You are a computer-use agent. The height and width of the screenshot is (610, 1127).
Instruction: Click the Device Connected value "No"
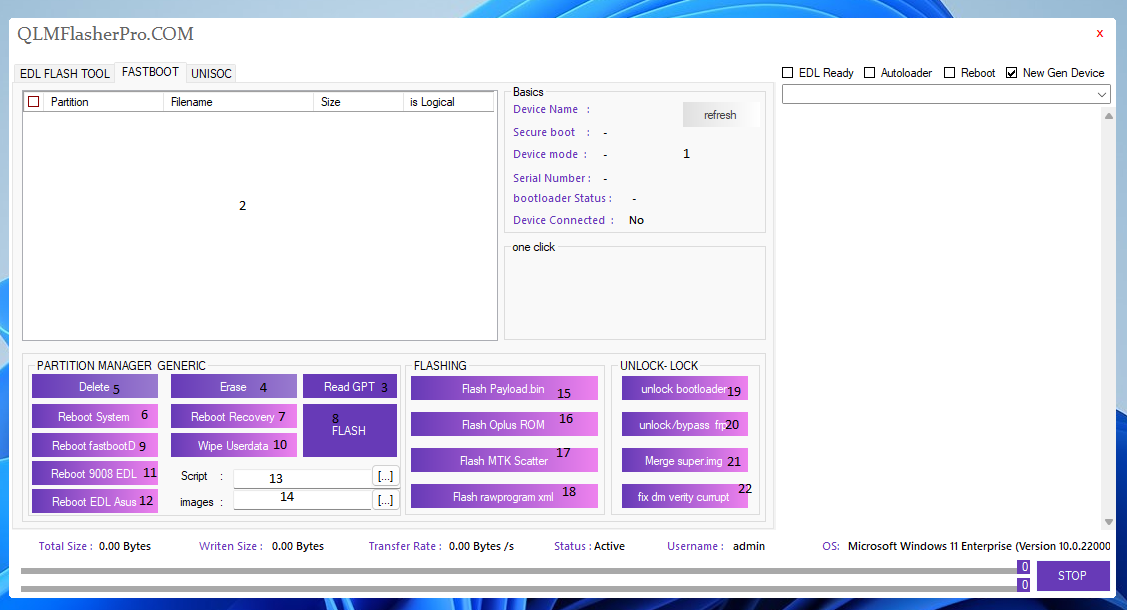[636, 220]
